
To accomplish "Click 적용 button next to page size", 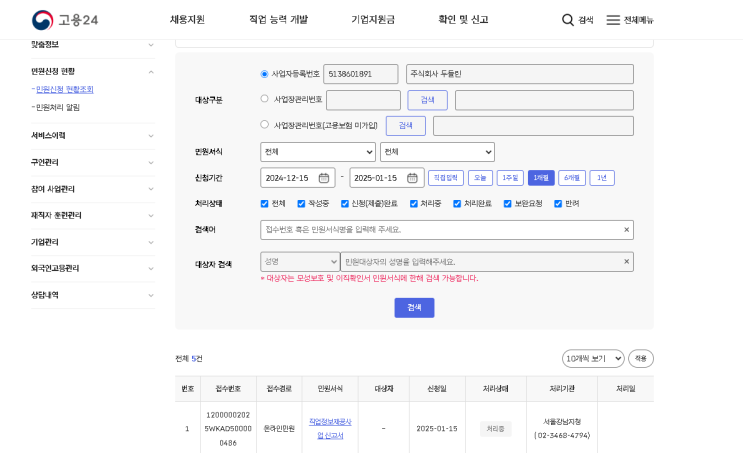I will pyautogui.click(x=641, y=359).
